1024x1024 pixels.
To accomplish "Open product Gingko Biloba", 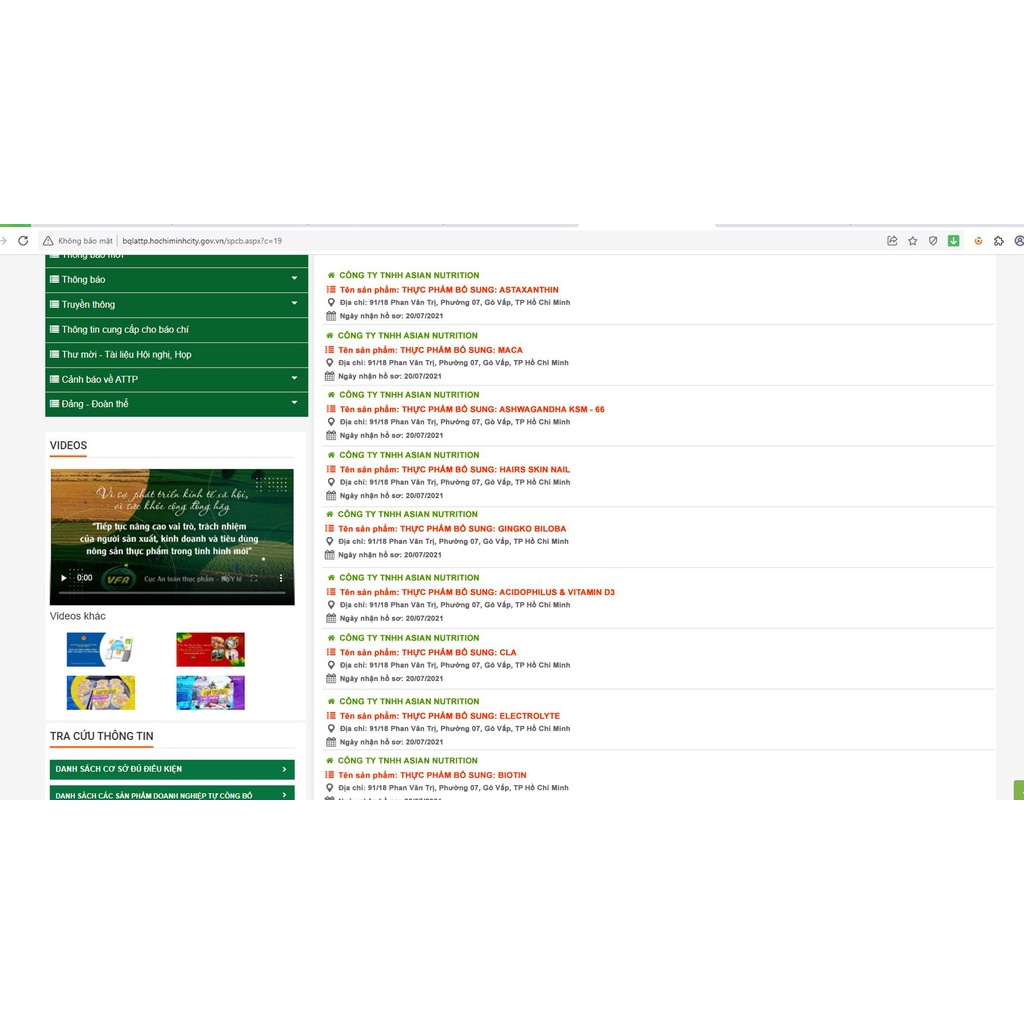I will pyautogui.click(x=452, y=529).
